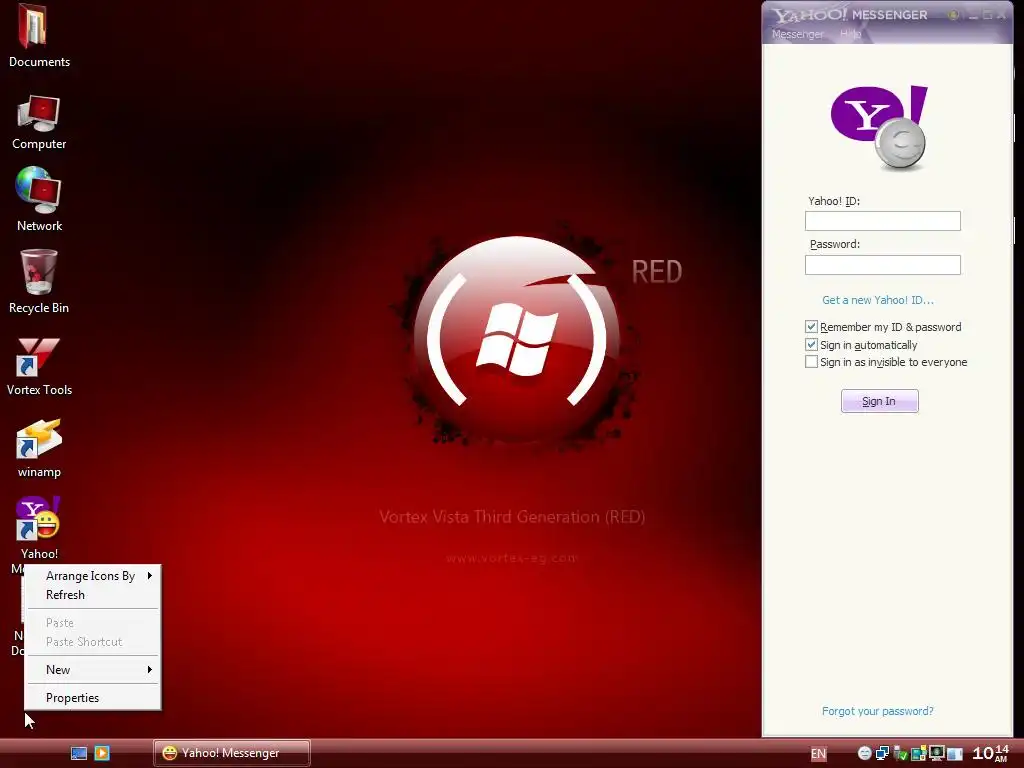This screenshot has width=1024, height=768.
Task: Select the Network desktop icon
Action: coord(39,199)
